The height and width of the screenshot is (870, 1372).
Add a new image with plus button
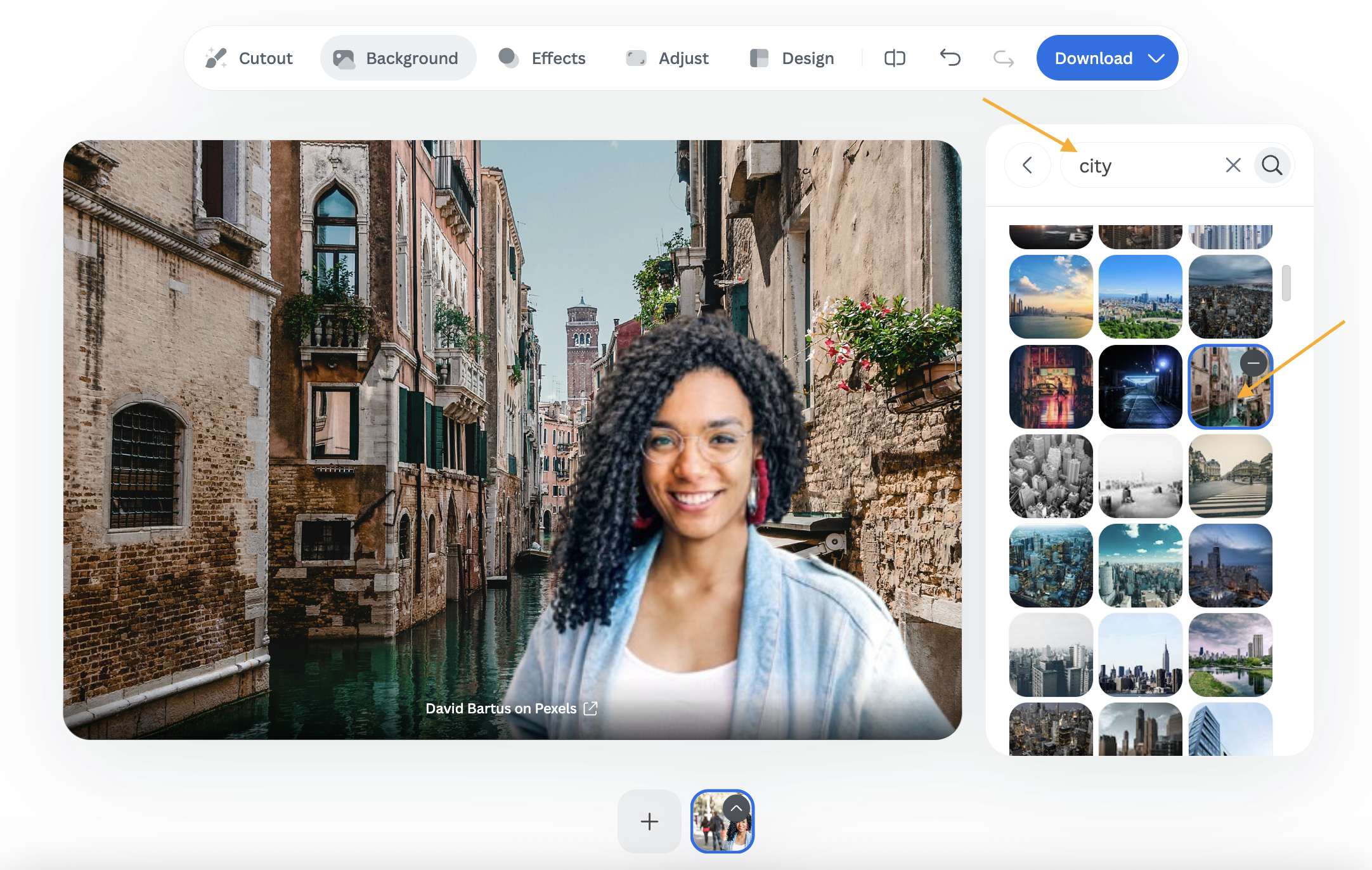point(649,821)
